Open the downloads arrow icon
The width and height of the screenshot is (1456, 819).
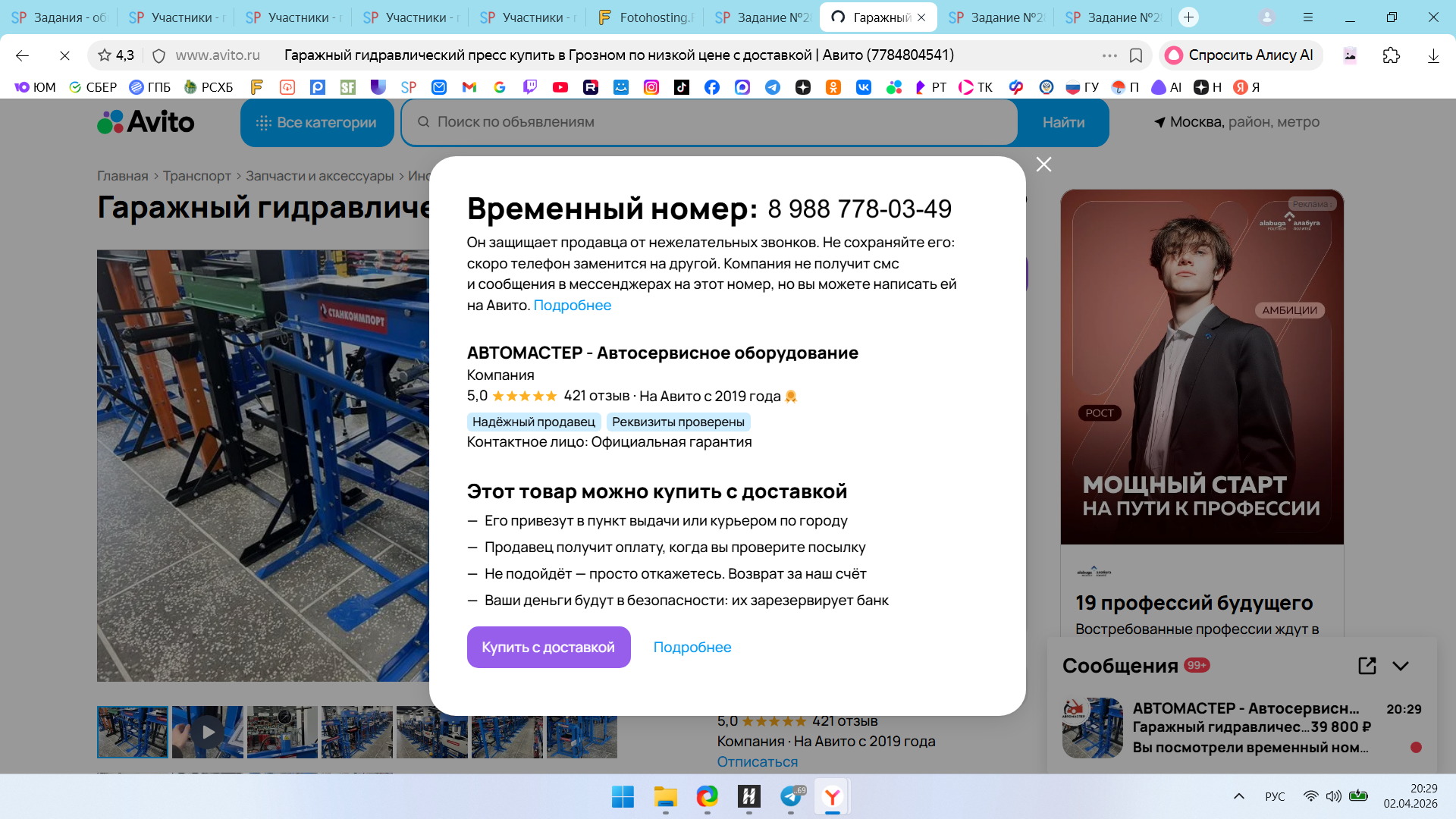[x=1433, y=55]
